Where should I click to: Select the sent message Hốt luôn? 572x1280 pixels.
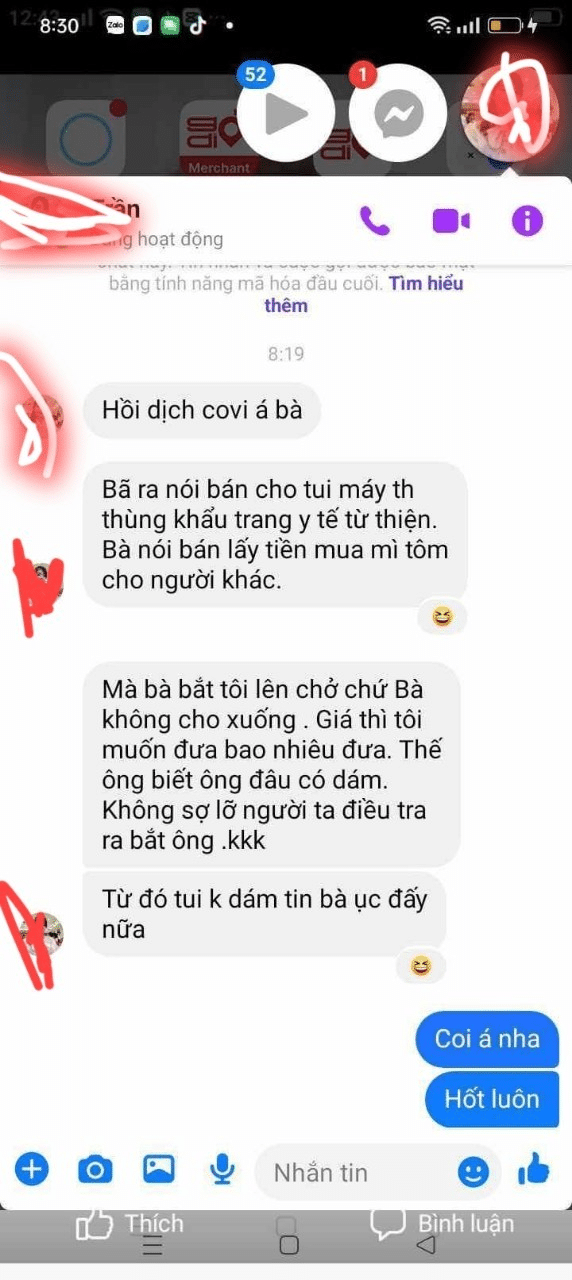click(492, 1099)
